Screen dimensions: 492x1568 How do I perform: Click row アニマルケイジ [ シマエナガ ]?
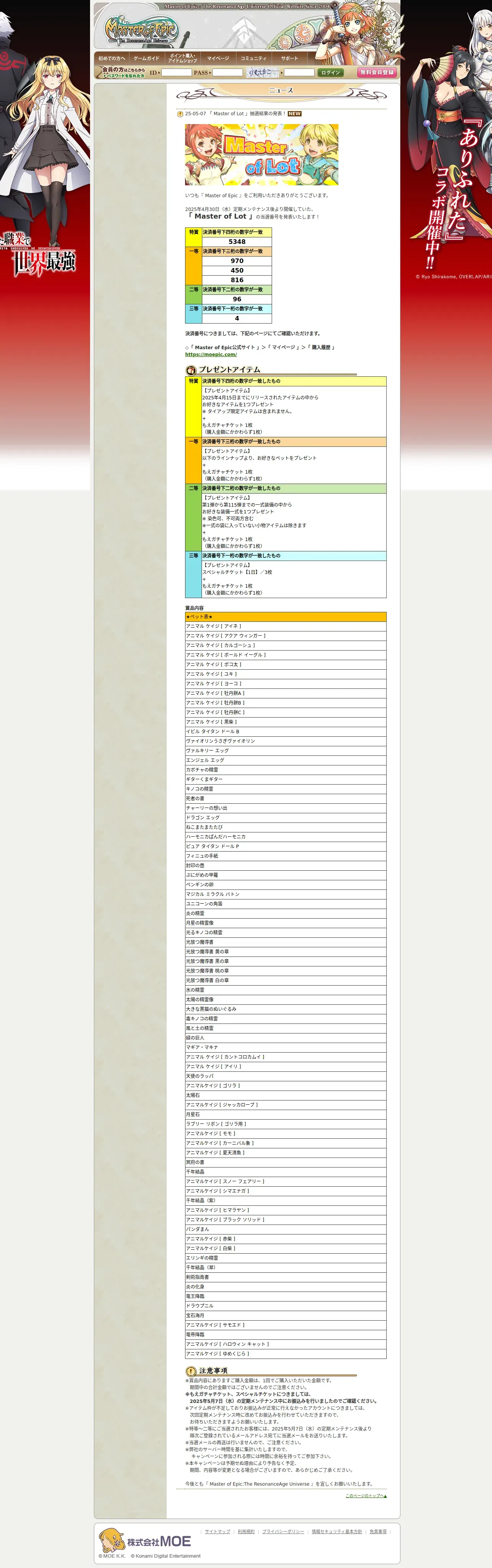[285, 1190]
